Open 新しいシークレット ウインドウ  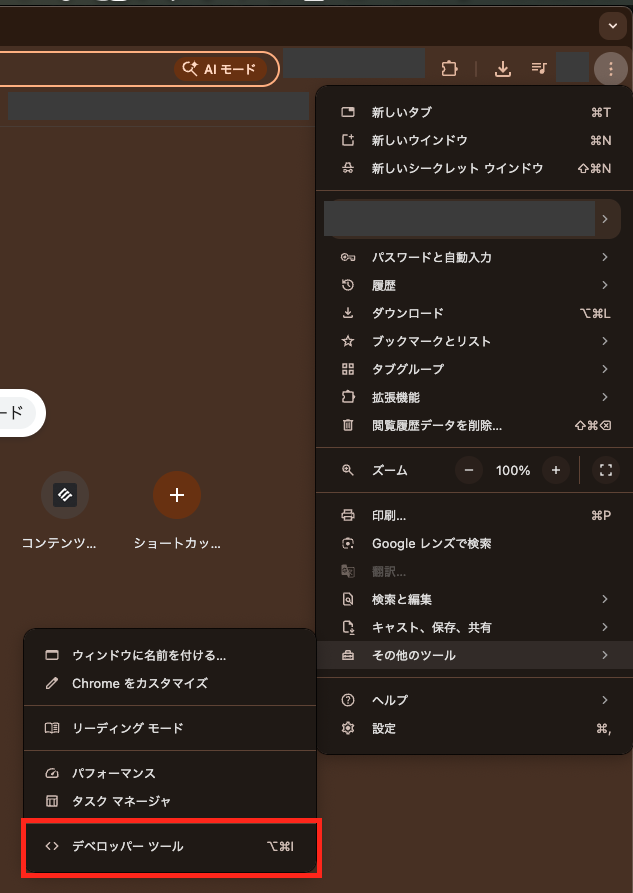[475, 168]
